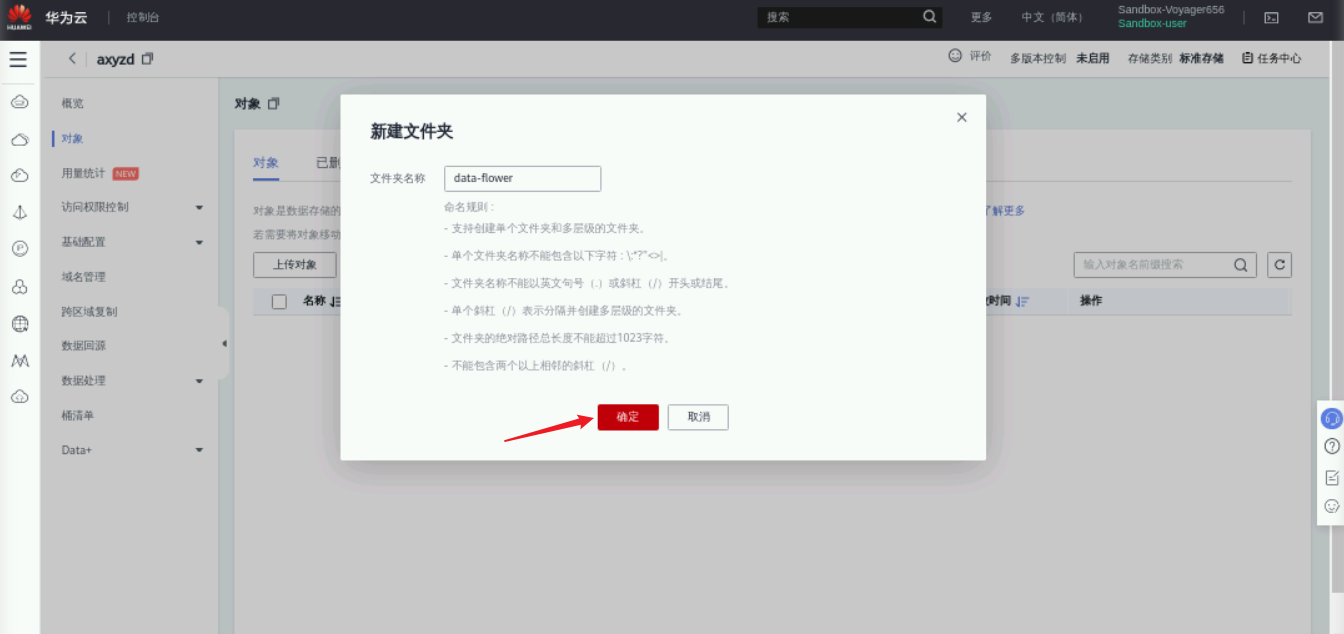Screen dimensions: 1344x634
Task: Expand Data+ menu
Action: pyautogui.click(x=132, y=450)
